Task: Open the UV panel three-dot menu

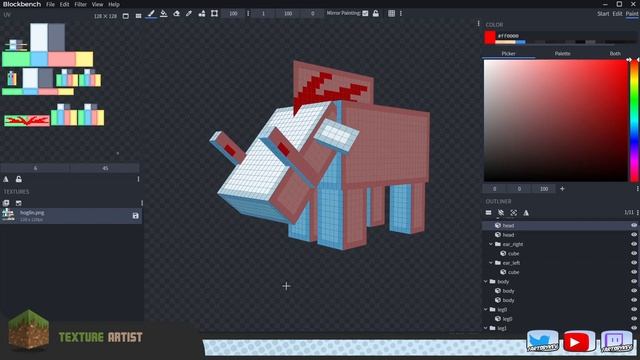Action: point(138,179)
